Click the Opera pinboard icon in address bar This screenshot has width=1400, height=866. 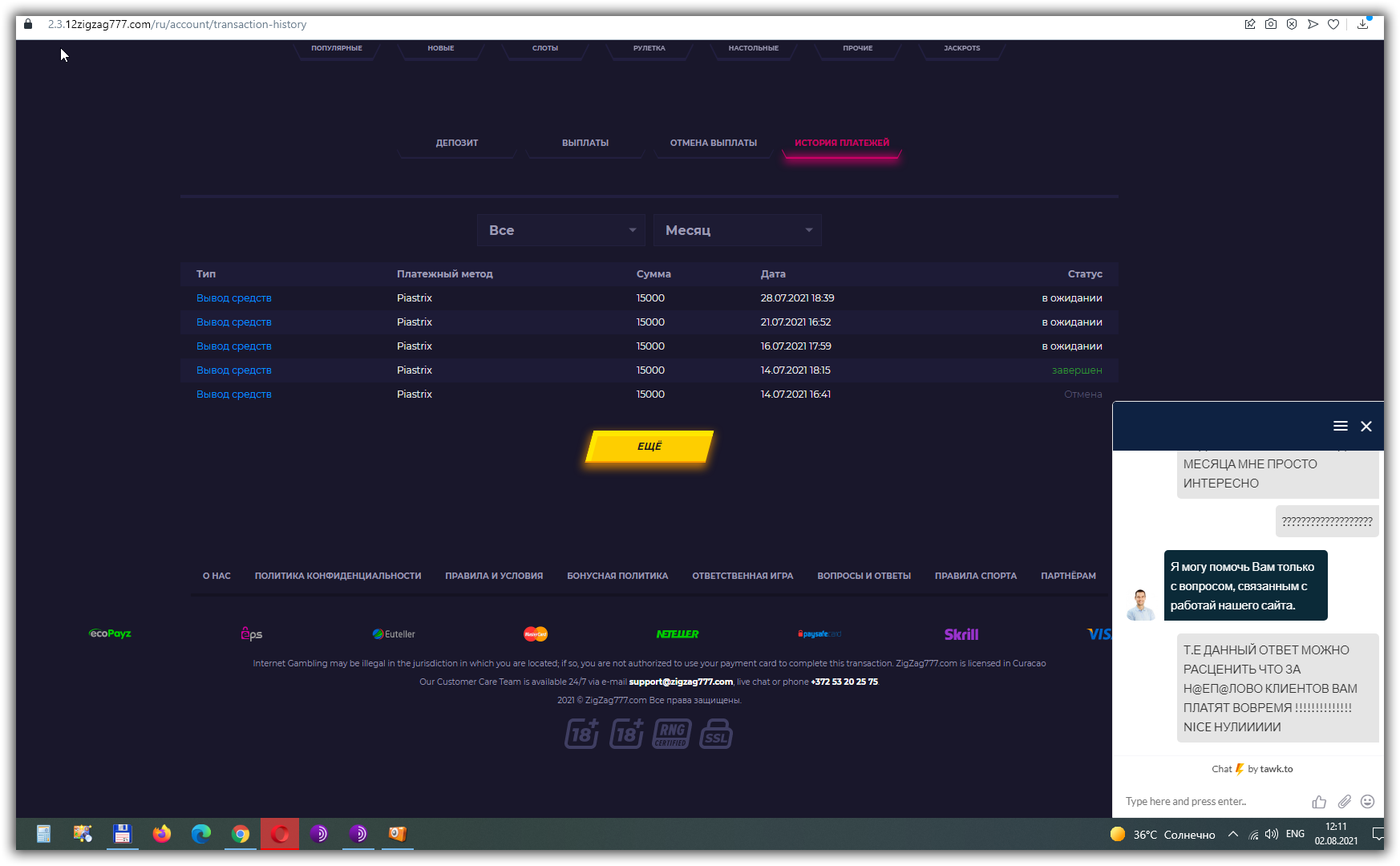click(x=1250, y=24)
